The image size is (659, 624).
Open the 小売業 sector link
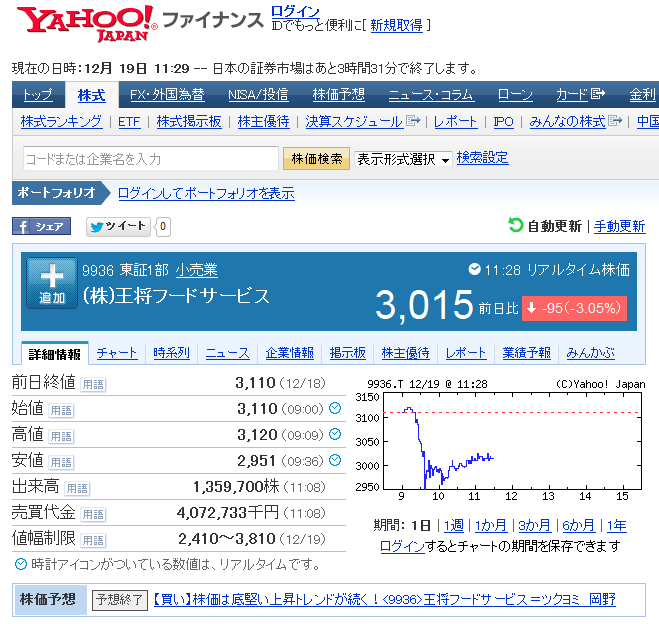tap(197, 270)
